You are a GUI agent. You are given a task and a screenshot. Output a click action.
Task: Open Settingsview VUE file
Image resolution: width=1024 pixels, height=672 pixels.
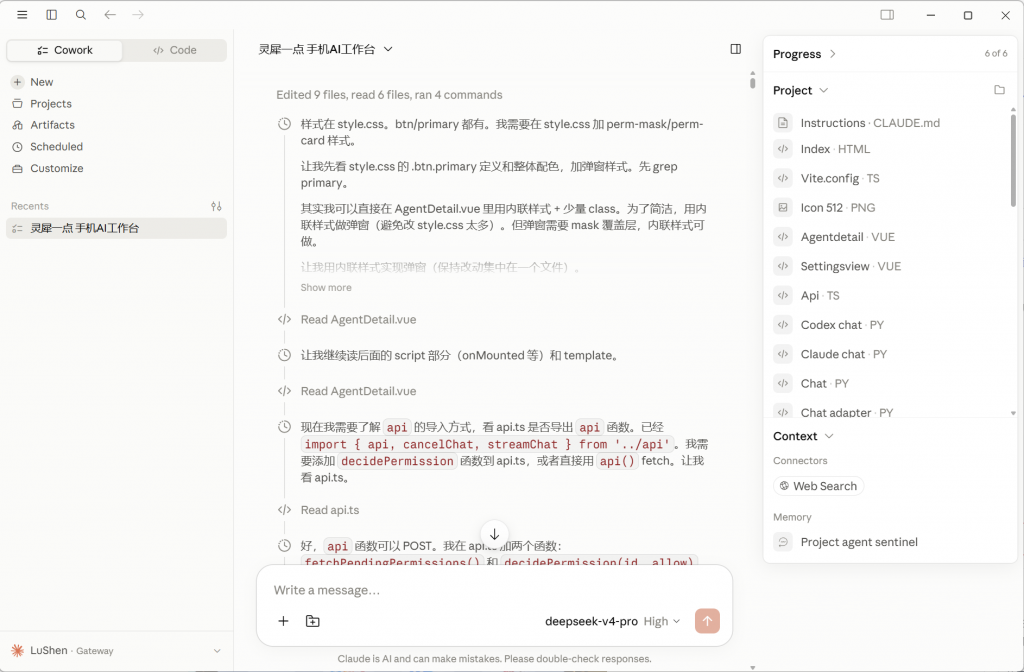click(x=850, y=266)
